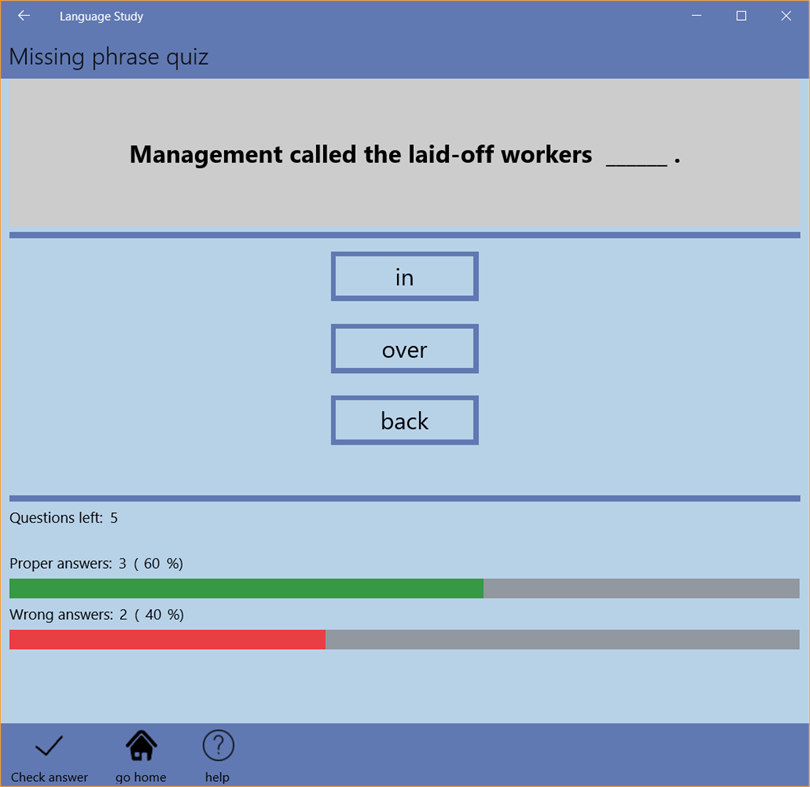The image size is (810, 787).
Task: Select the answer option 'in'
Action: 404,276
